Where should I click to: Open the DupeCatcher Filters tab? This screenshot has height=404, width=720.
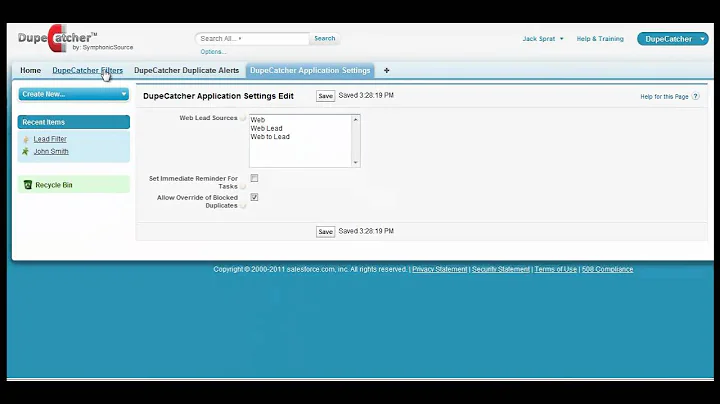coord(88,70)
